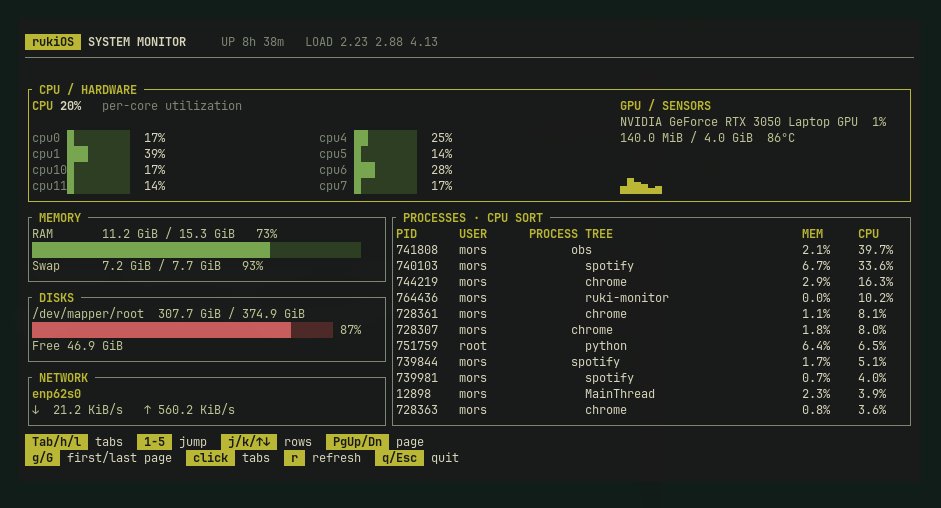This screenshot has height=508, width=941.
Task: Click the Swap 7.2 GiB / 7.7 GiB line
Action: [148, 265]
